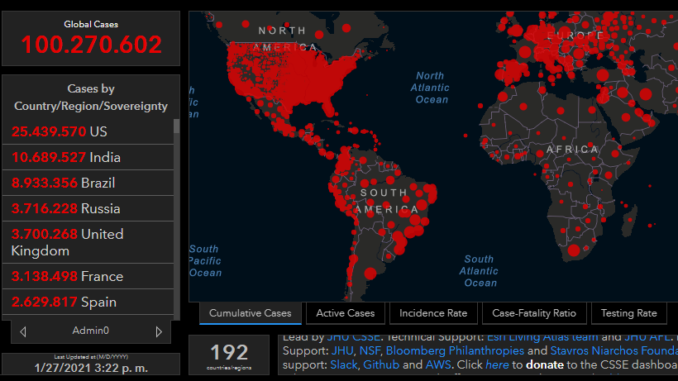Select India in the country list
678x381 pixels.
(x=88, y=157)
